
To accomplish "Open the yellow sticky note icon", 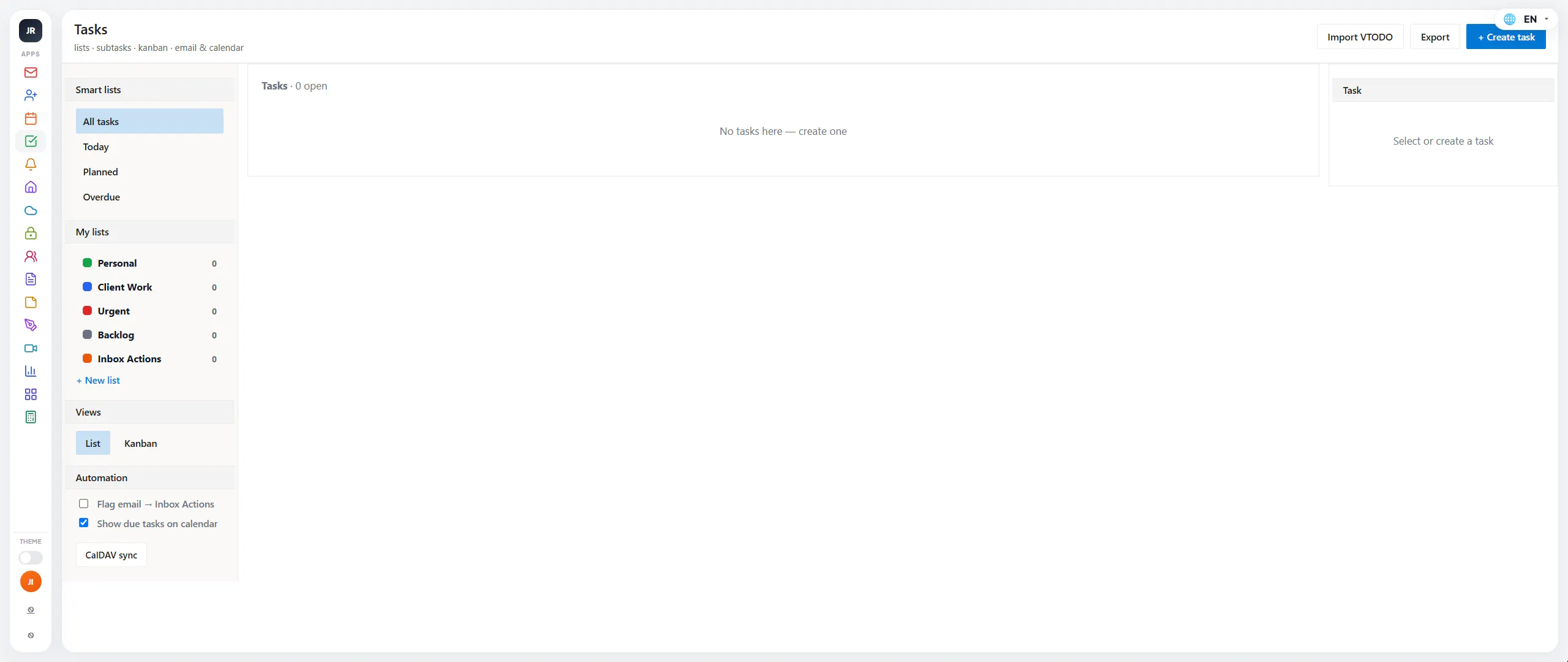I will pyautogui.click(x=31, y=302).
